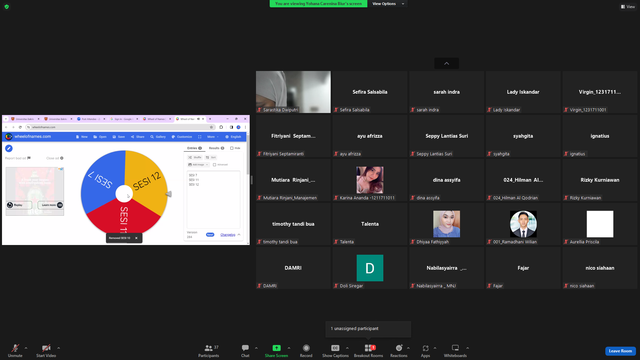Click the Report bad ad flag
This screenshot has width=640, height=360.
click(x=29, y=158)
